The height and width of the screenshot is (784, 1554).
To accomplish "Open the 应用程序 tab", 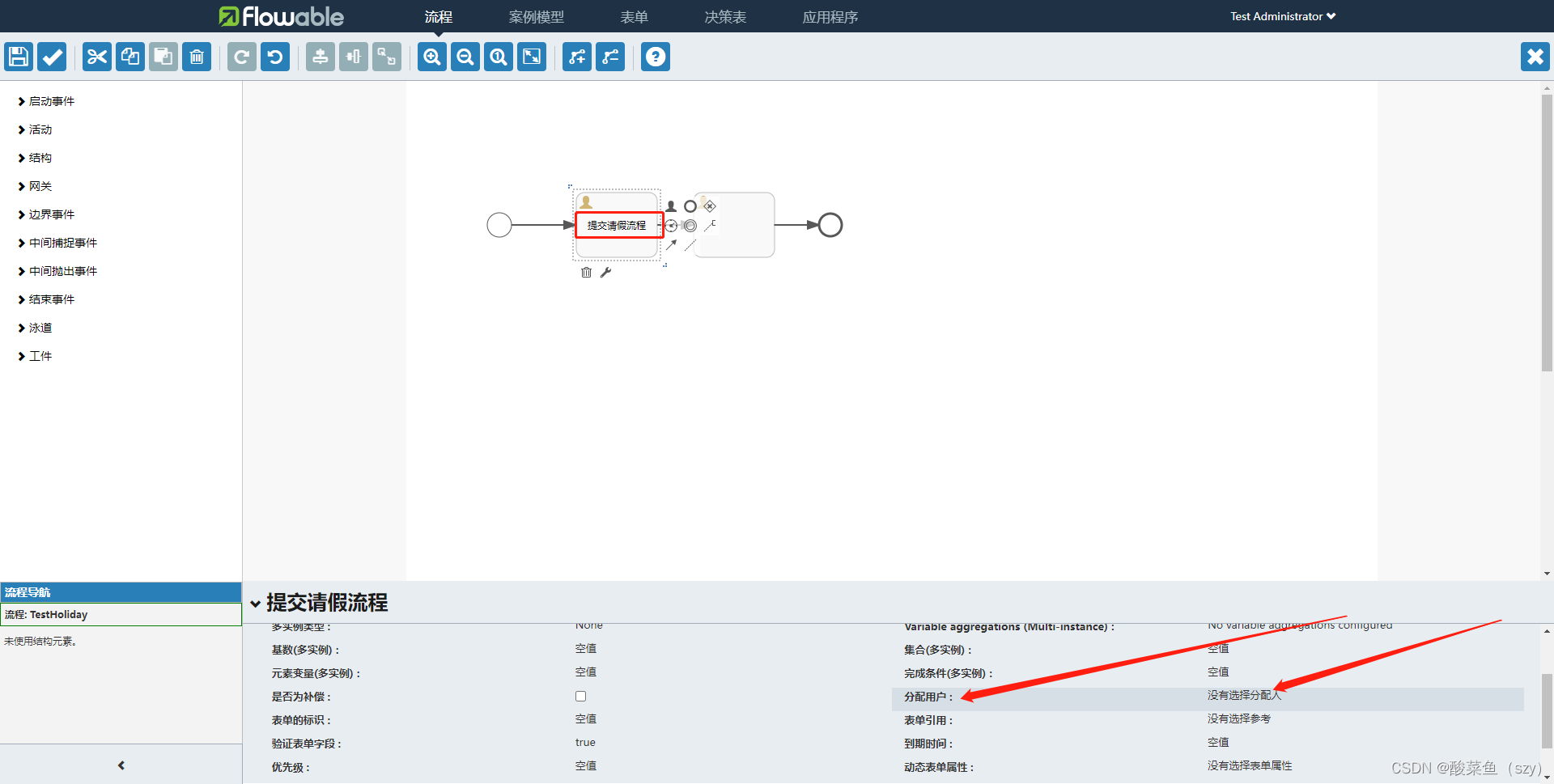I will (x=830, y=17).
